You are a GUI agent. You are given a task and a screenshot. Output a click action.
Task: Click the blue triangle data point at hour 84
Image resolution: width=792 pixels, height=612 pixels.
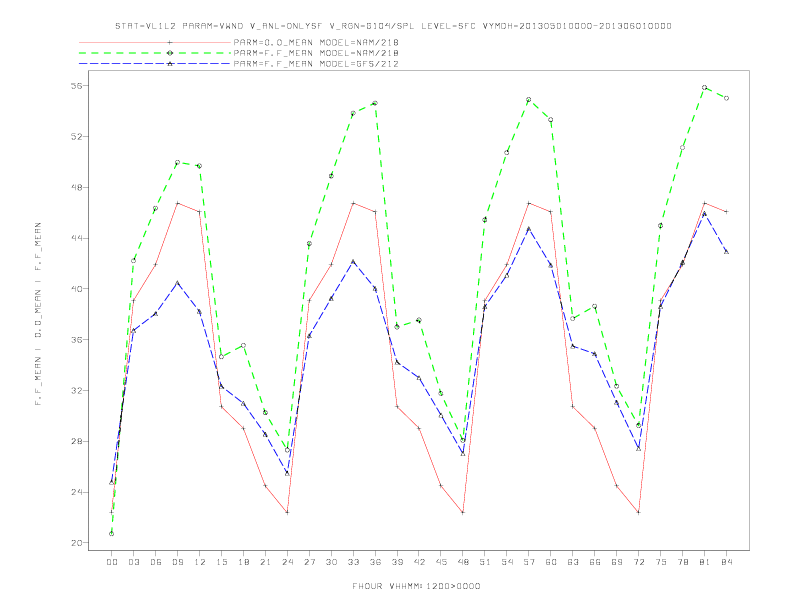[x=727, y=251]
